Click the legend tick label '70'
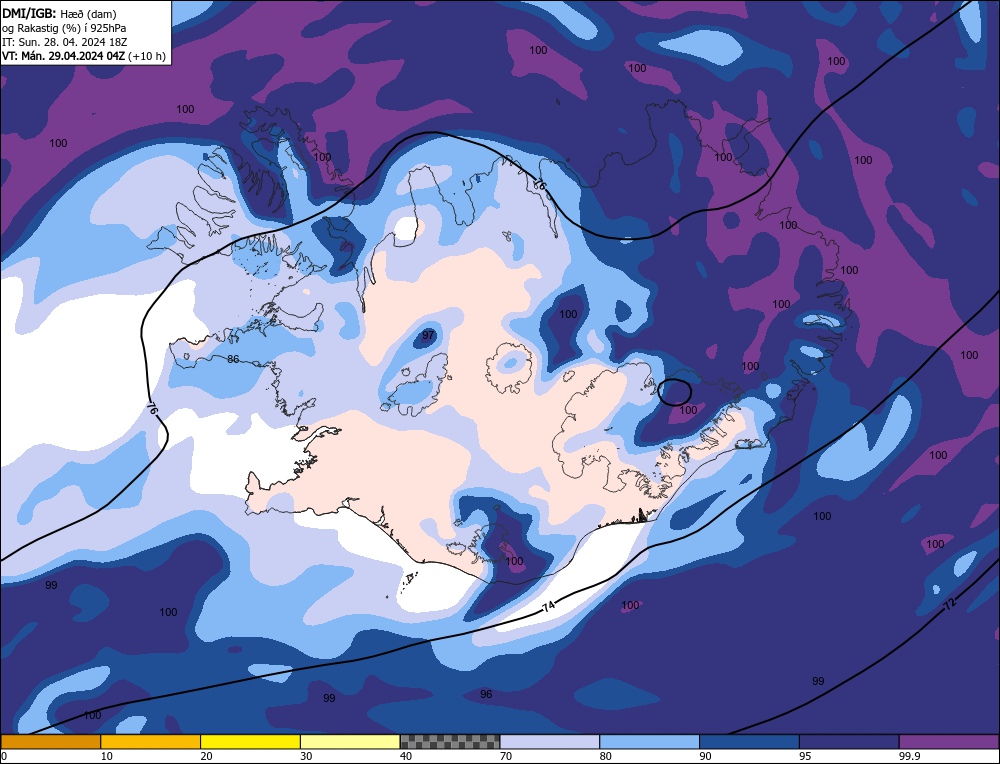Viewport: 1000px width, 764px height. point(505,756)
